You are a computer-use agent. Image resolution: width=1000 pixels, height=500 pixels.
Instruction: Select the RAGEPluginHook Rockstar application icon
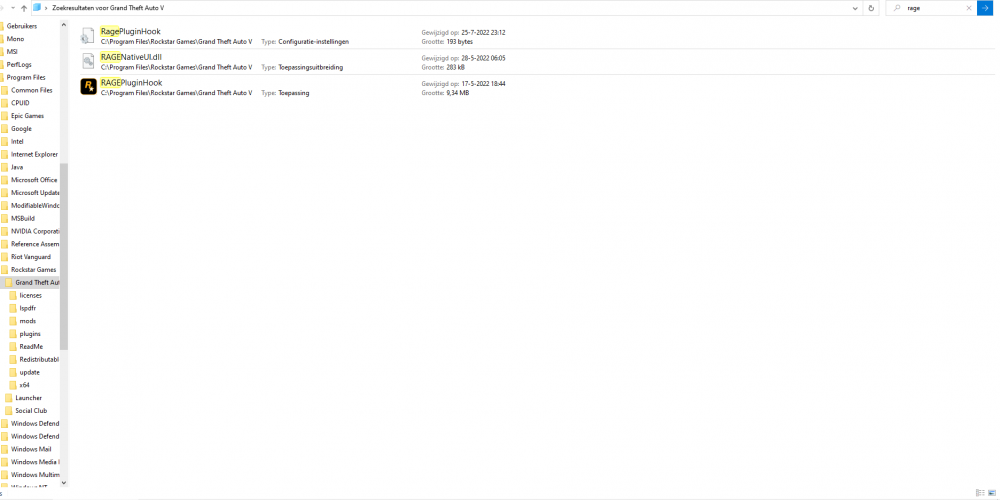pyautogui.click(x=88, y=87)
